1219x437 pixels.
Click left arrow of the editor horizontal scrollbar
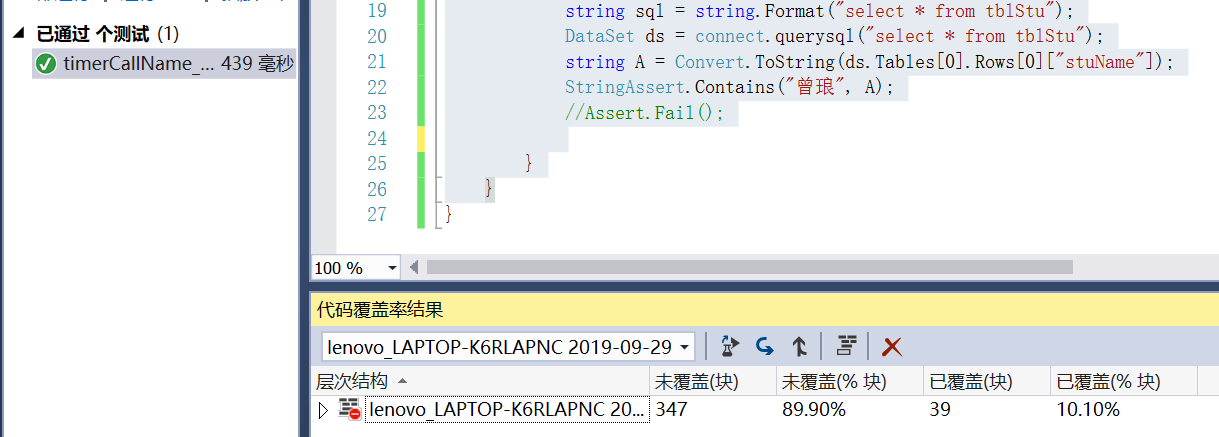pyautogui.click(x=416, y=267)
